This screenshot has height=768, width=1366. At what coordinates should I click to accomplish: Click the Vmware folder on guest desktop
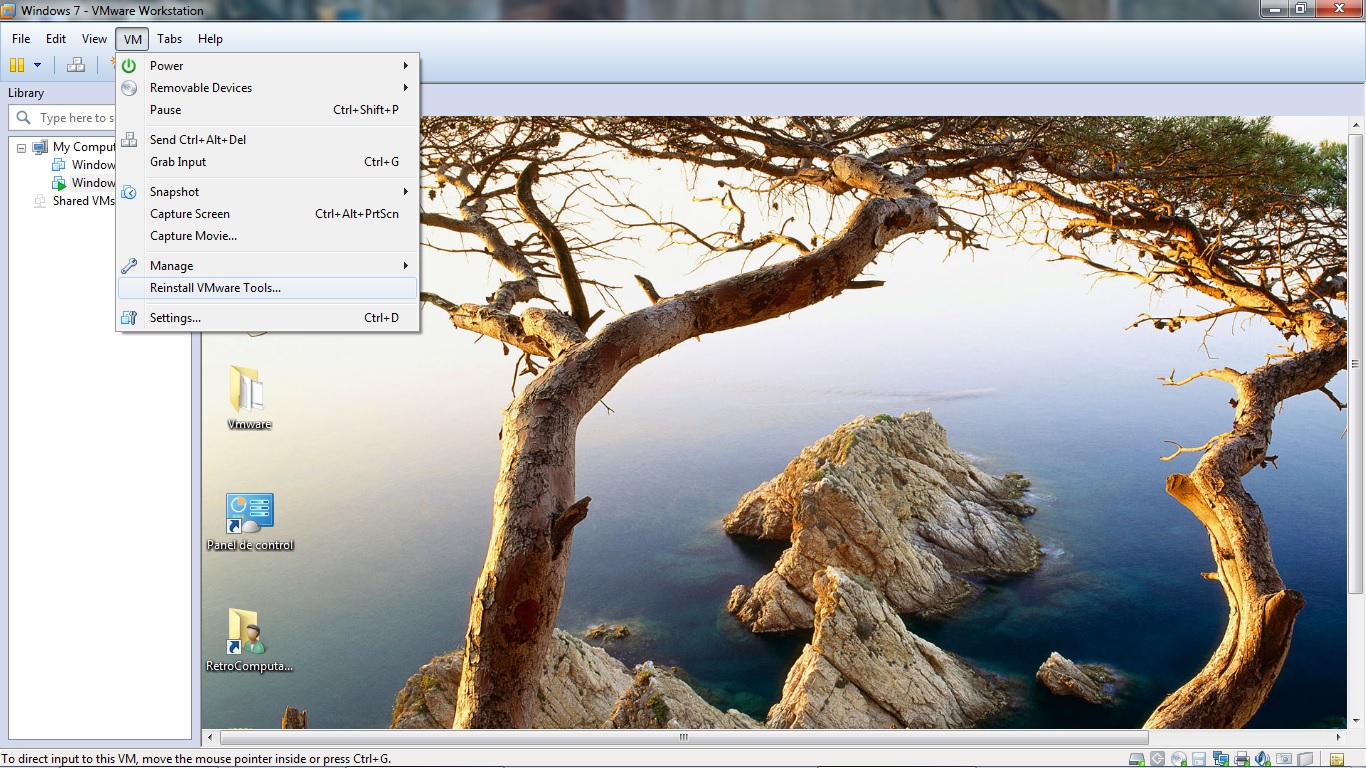(x=249, y=398)
